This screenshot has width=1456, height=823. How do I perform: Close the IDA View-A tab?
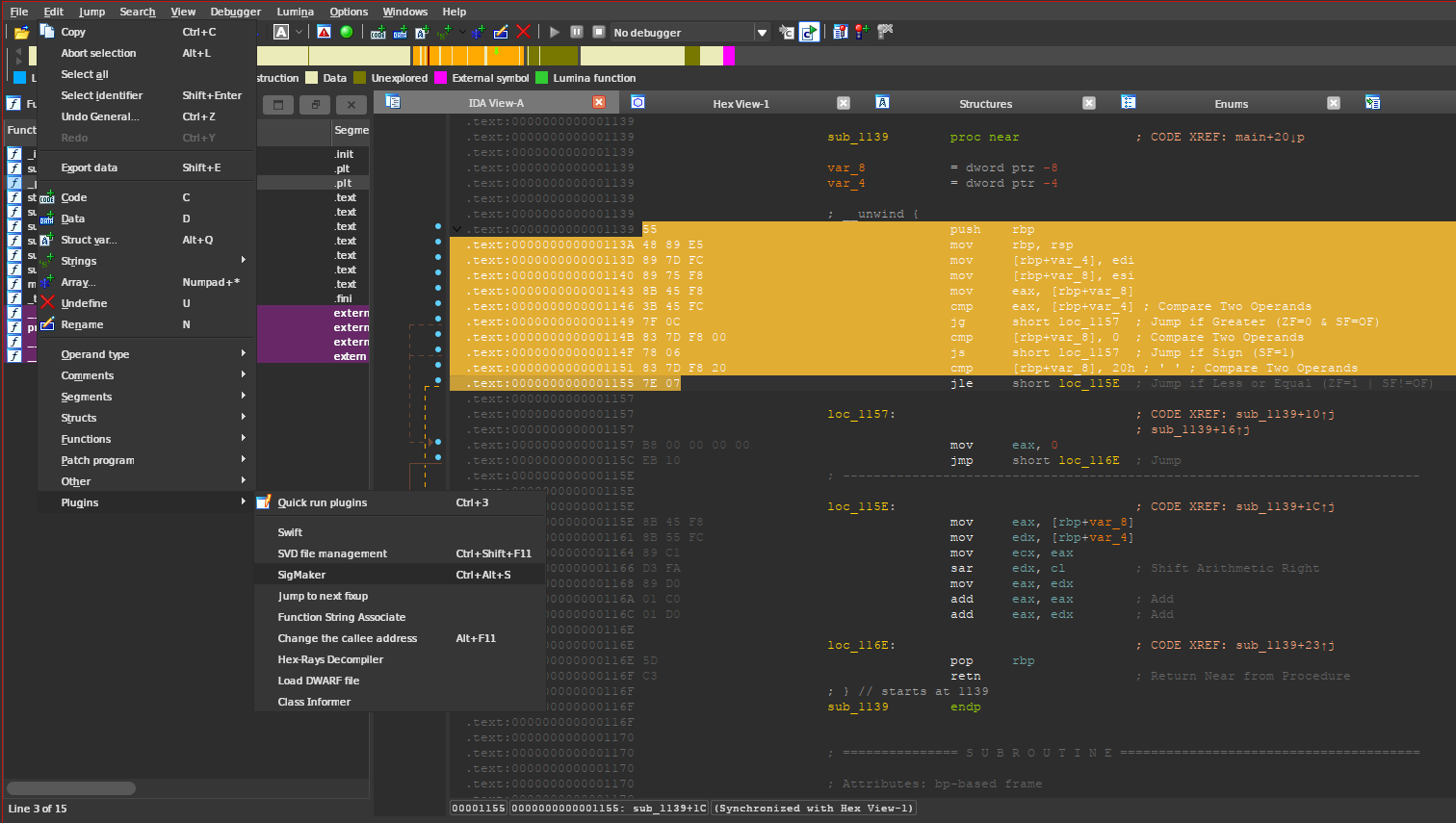pyautogui.click(x=599, y=102)
